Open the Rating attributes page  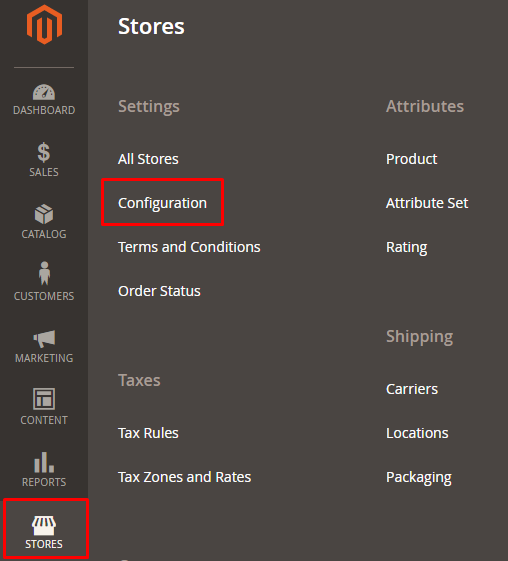tap(406, 247)
